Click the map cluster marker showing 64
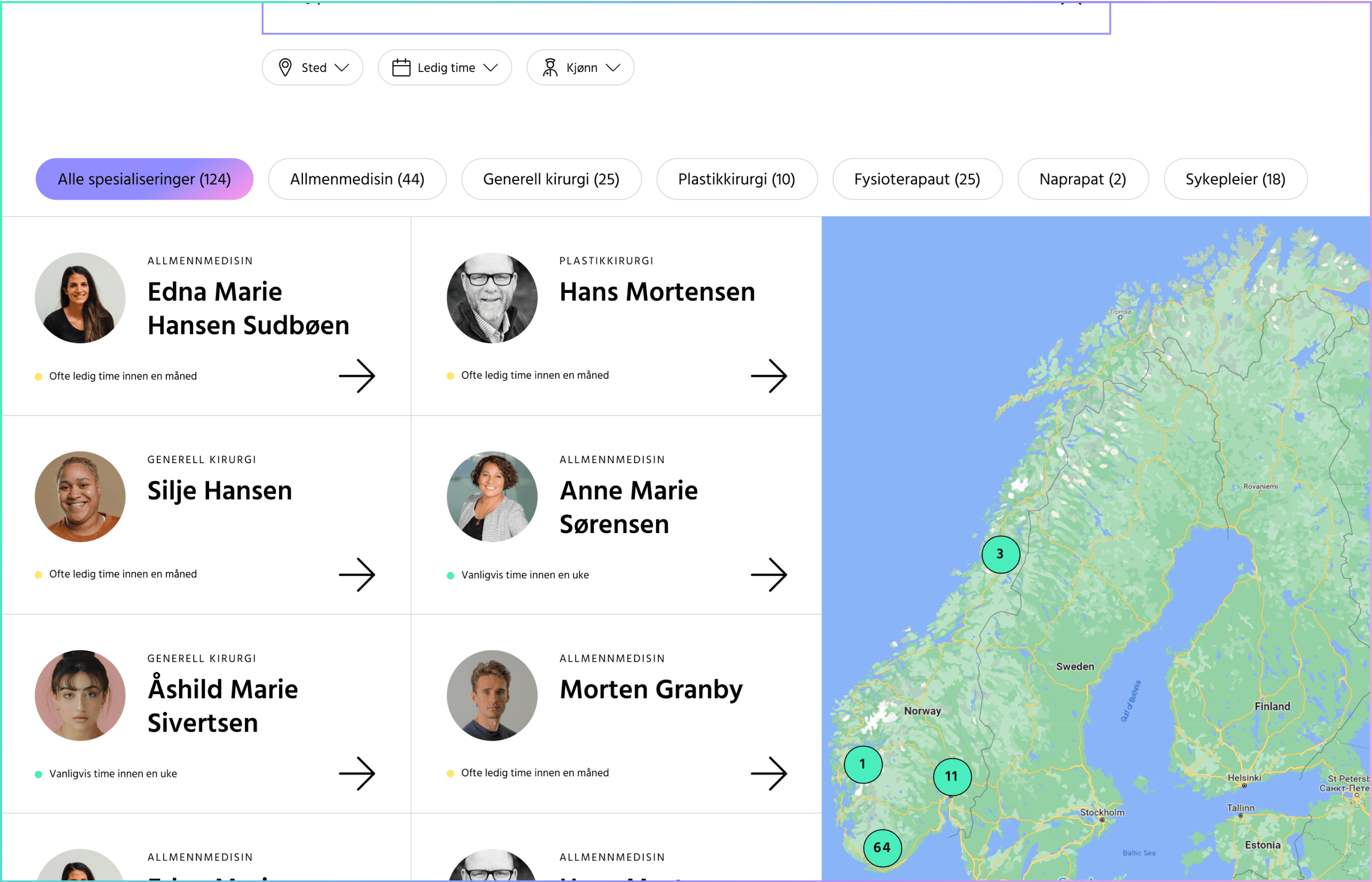 [882, 848]
